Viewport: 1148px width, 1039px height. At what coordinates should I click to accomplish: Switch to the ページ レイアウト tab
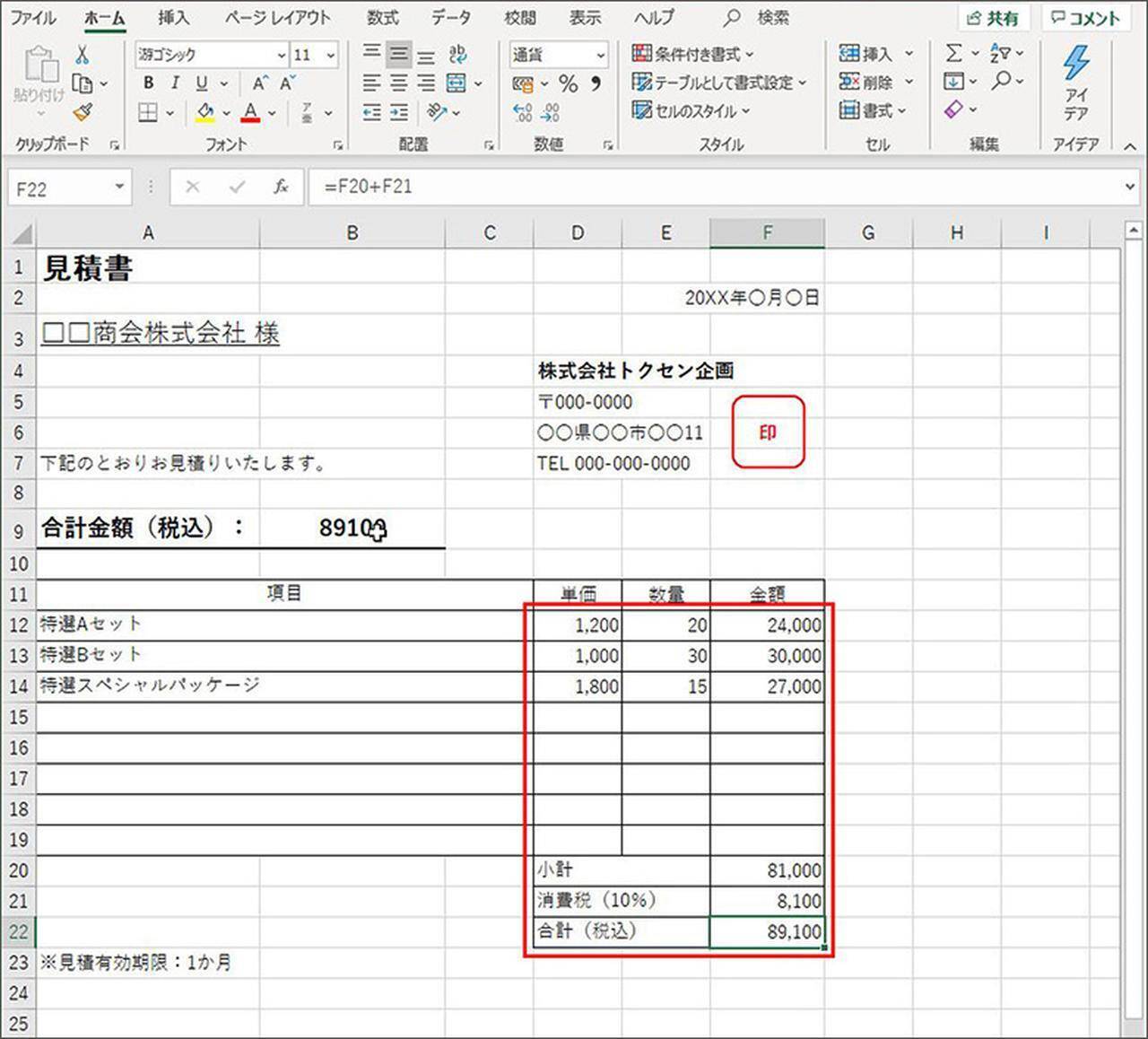(x=278, y=17)
